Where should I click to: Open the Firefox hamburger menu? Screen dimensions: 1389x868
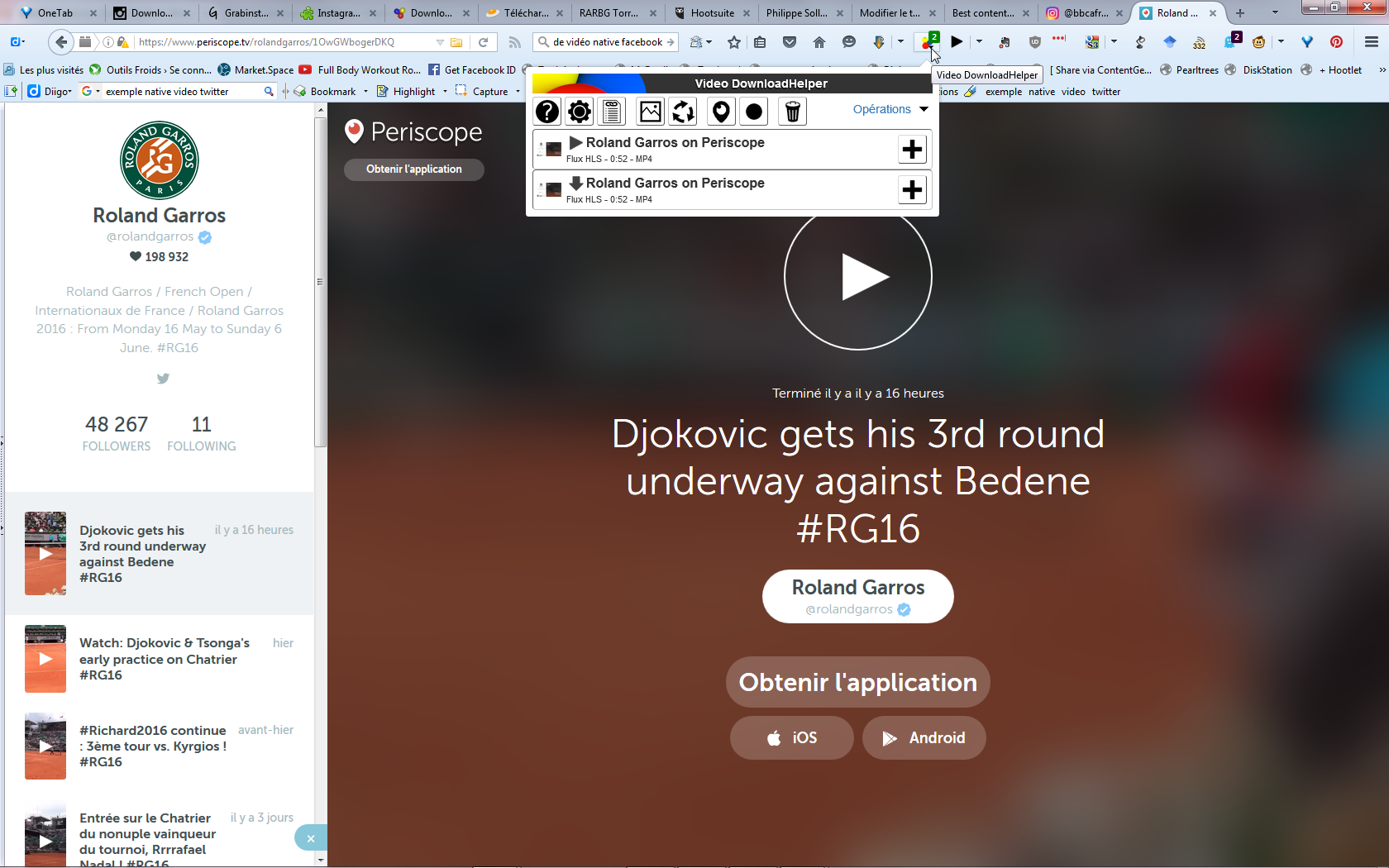point(1372,42)
